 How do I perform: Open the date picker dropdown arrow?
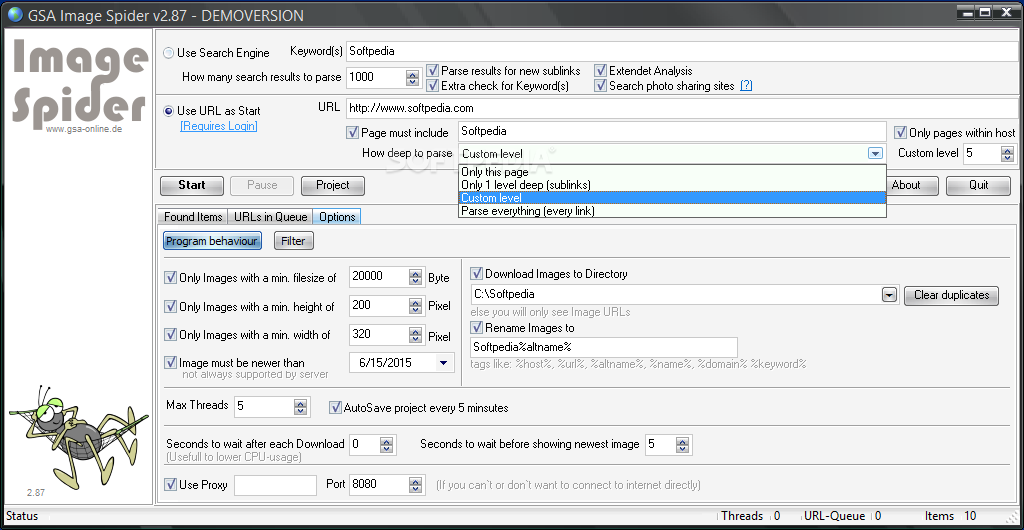pos(443,362)
